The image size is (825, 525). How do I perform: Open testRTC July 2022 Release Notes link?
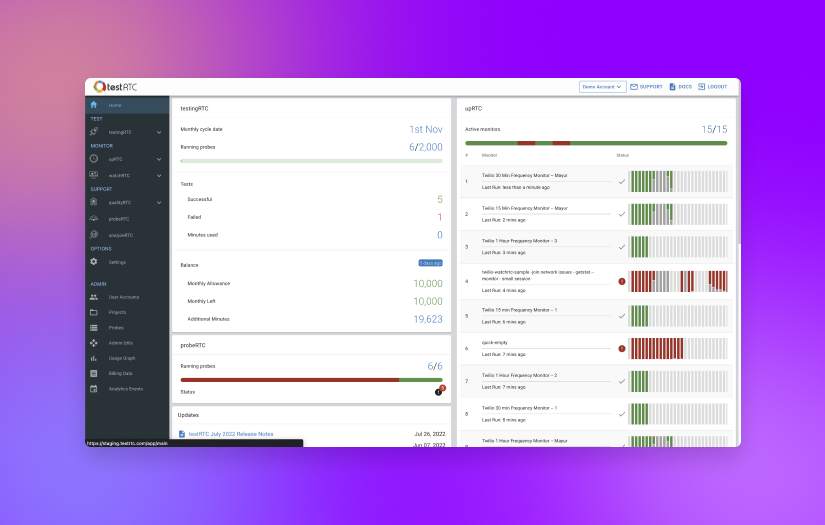[231, 434]
